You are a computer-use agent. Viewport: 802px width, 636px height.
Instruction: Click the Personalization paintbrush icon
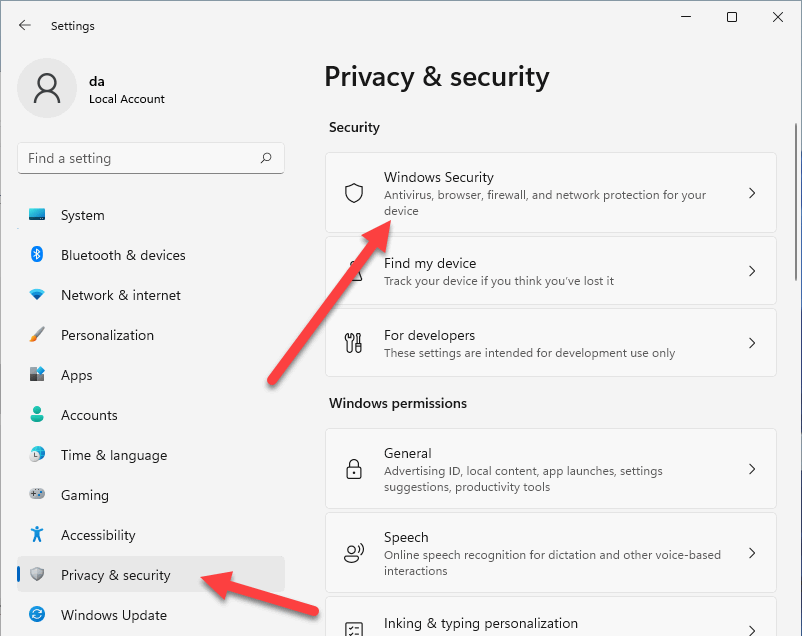37,335
